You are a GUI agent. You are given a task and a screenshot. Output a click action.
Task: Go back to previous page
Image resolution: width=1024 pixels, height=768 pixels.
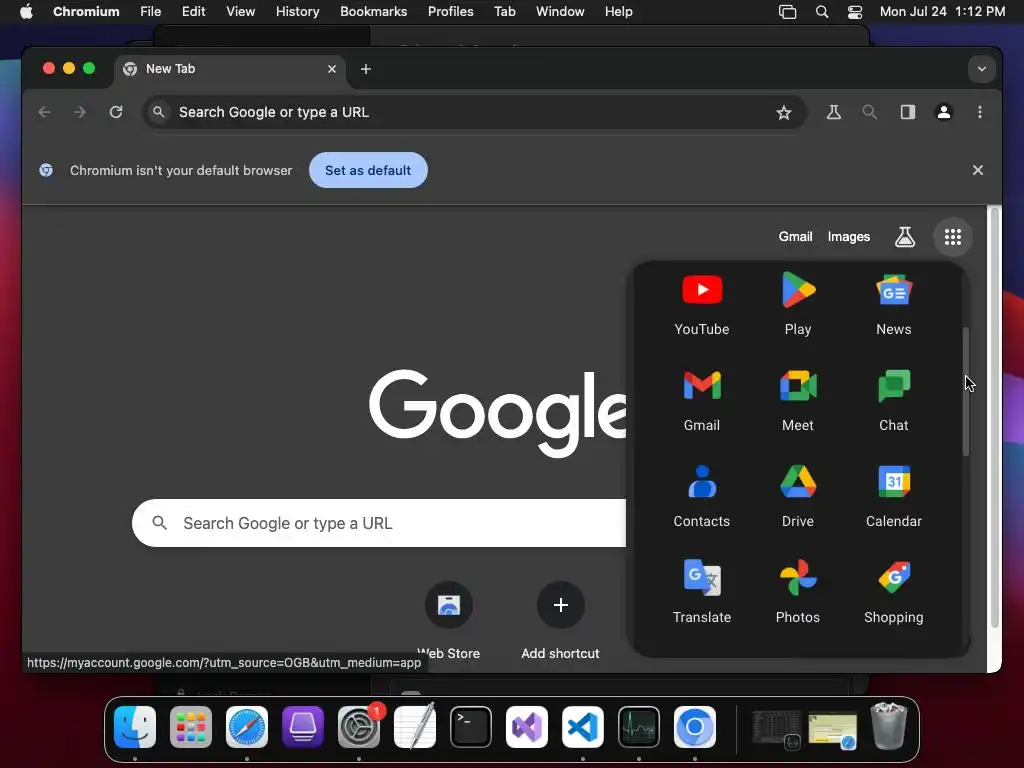(x=44, y=112)
